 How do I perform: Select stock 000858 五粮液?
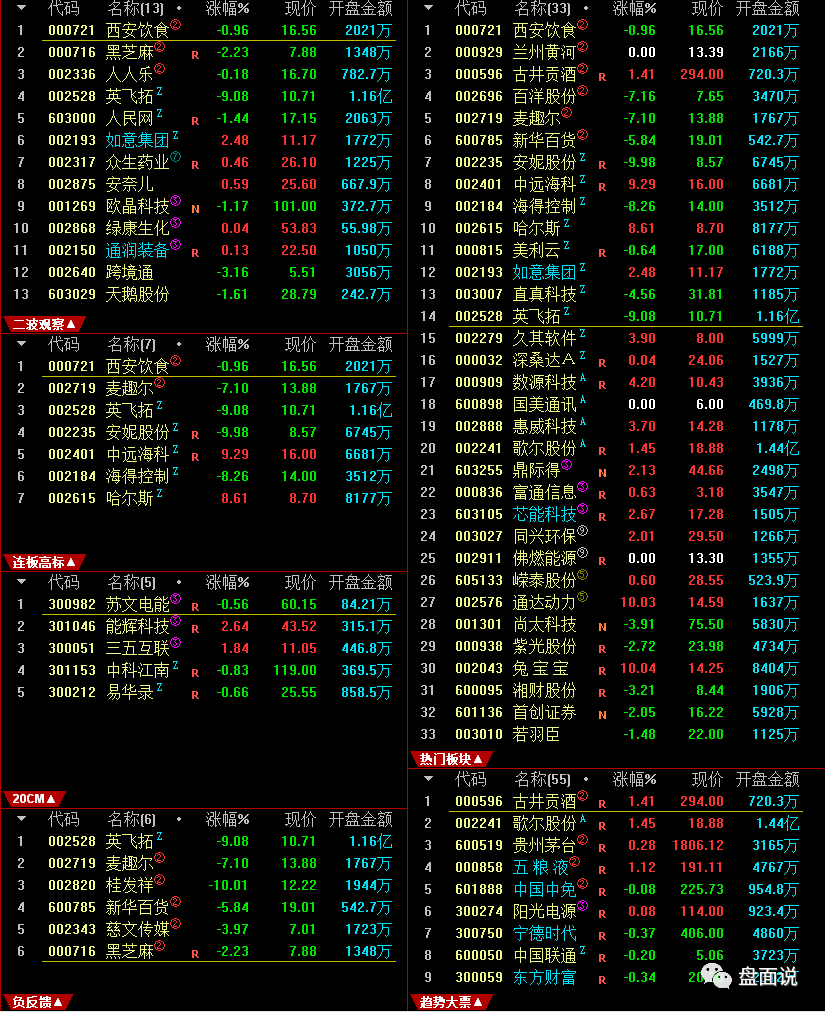pos(611,867)
